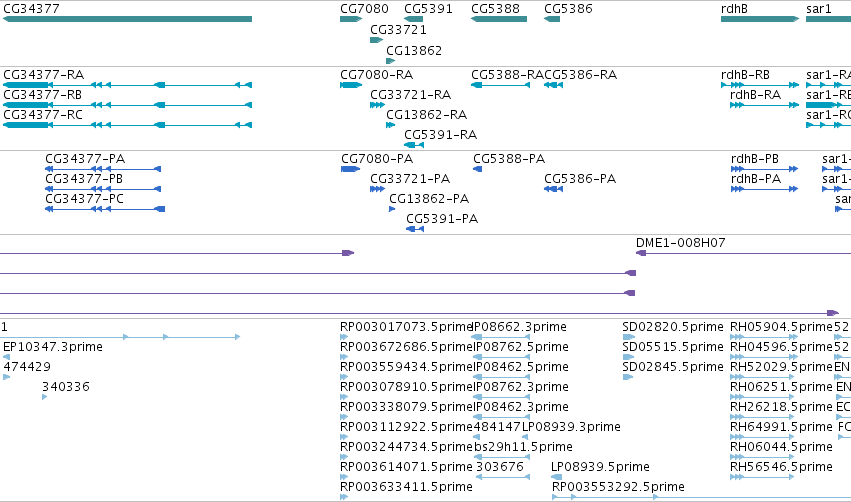
Task: Click transcript label CG13862-RA
Action: tap(427, 115)
